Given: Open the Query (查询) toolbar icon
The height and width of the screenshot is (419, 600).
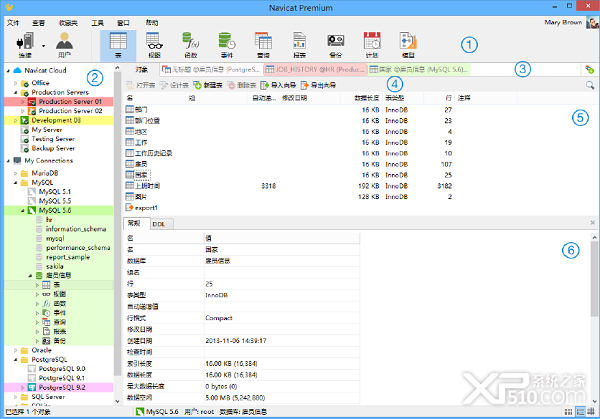Looking at the screenshot, I should click(263, 45).
